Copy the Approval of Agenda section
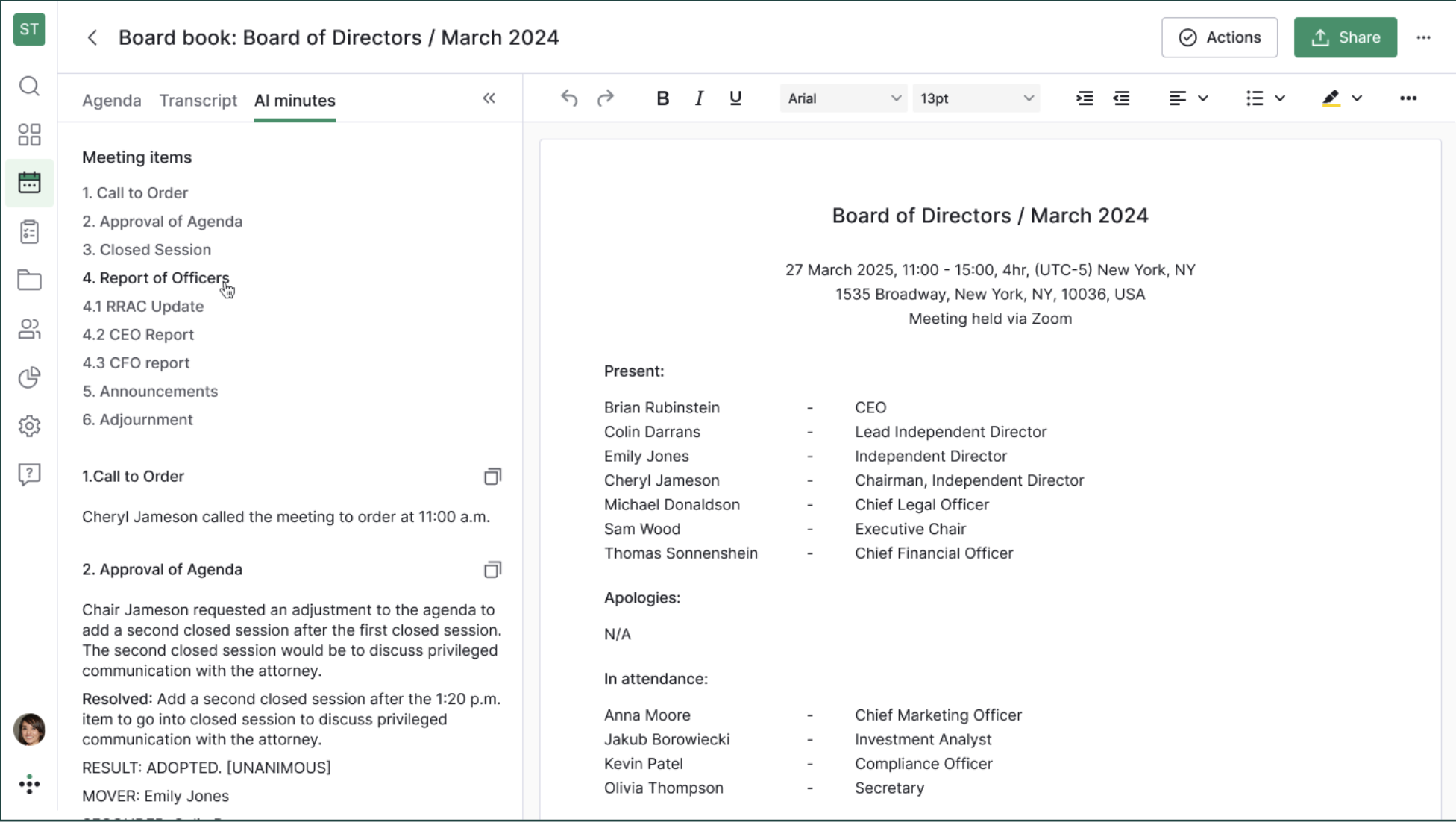This screenshot has width=1456, height=822. tap(492, 570)
